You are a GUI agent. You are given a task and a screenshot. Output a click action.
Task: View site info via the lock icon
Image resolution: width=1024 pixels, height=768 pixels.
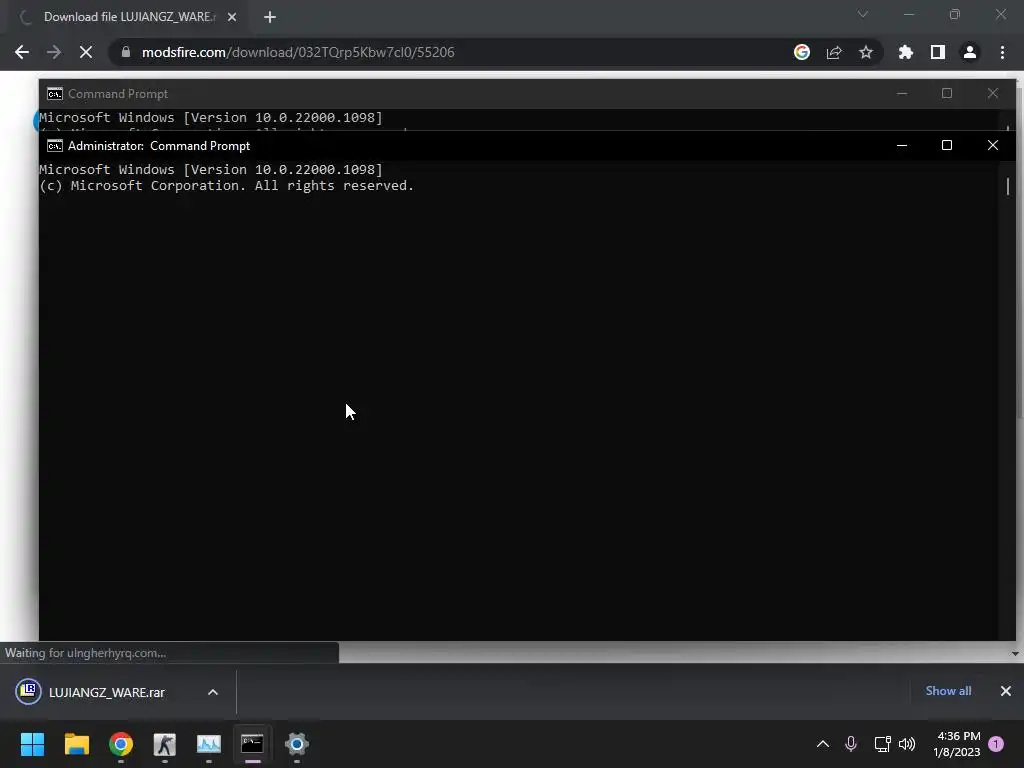click(x=125, y=52)
